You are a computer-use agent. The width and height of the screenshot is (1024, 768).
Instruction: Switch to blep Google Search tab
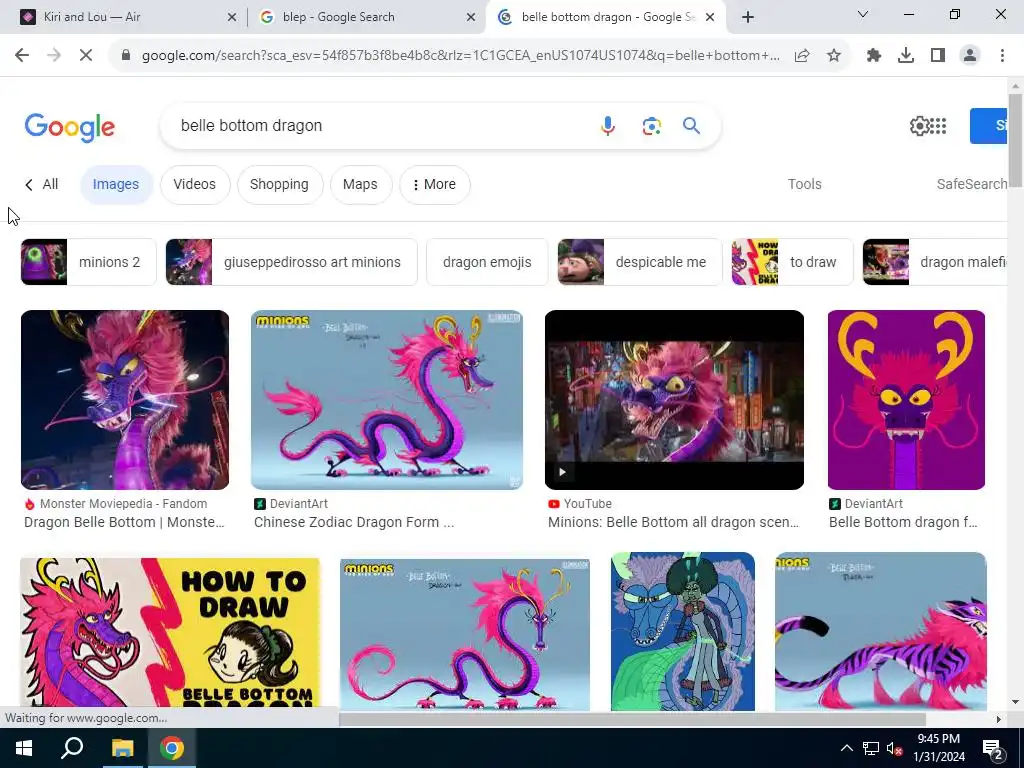click(367, 17)
